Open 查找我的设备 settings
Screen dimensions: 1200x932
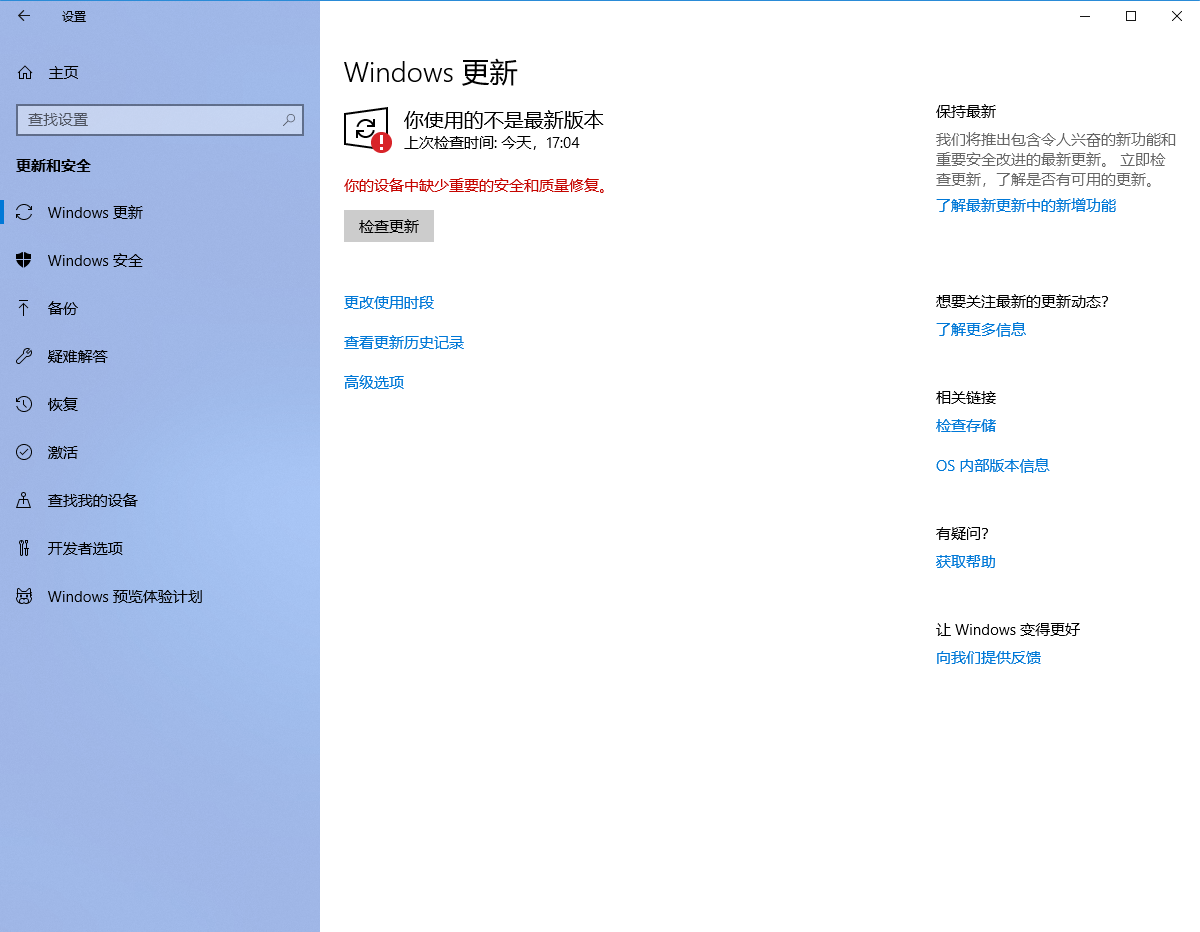(160, 500)
